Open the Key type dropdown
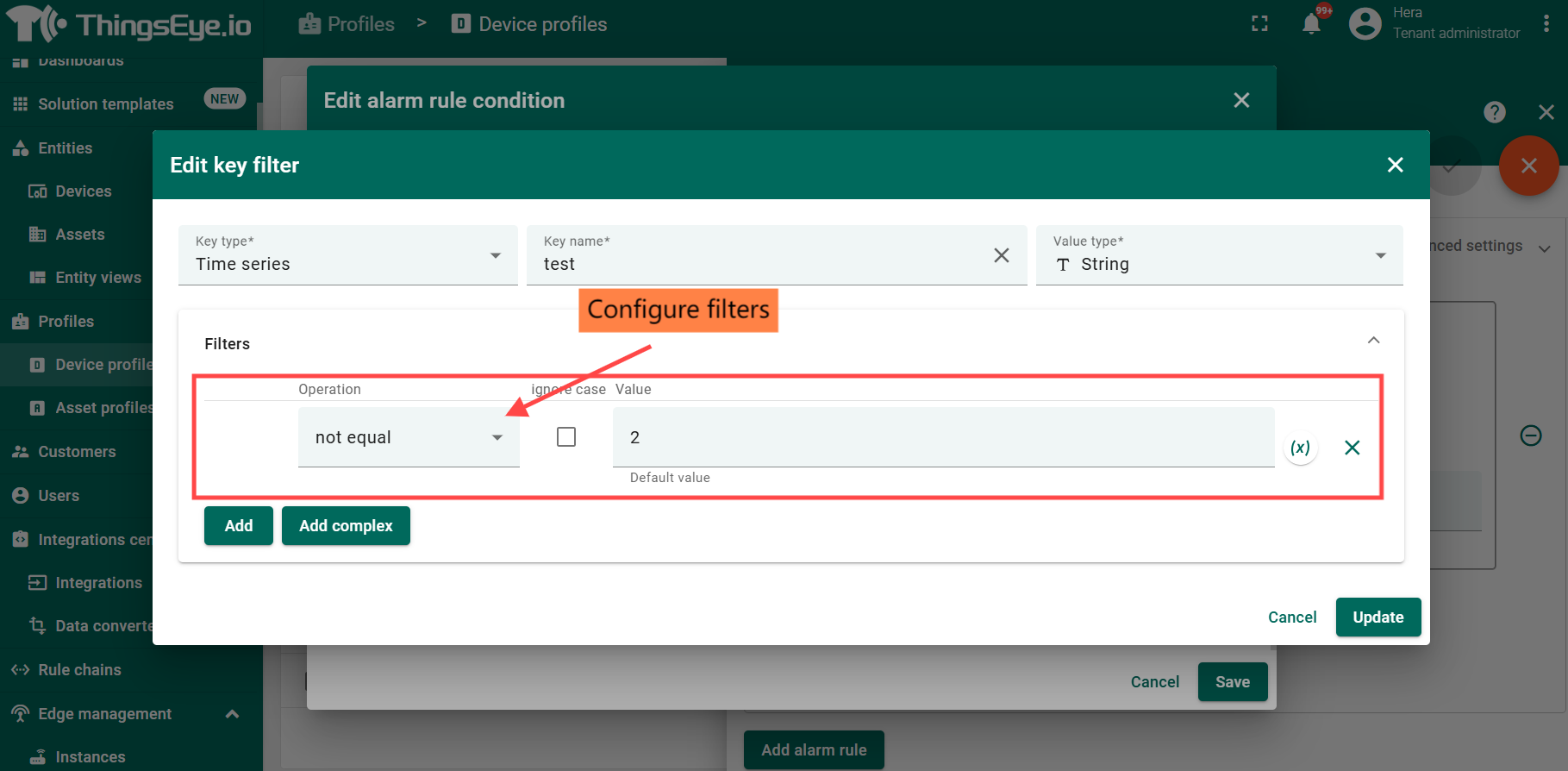1568x771 pixels. tap(347, 255)
